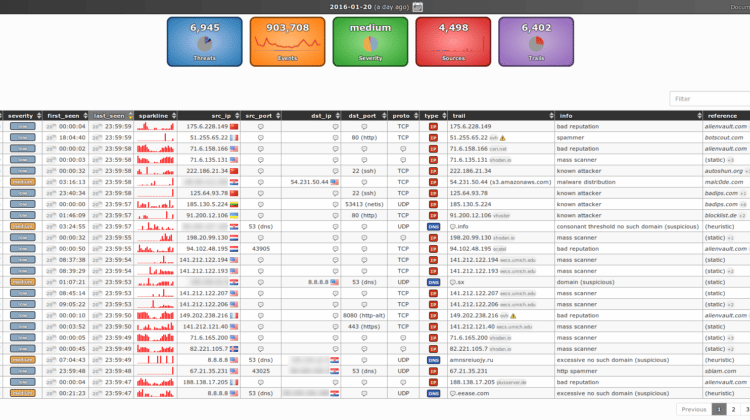Screen dimensions: 750x420
Task: Click ellipsis bubble before eease.com trail
Action: pyautogui.click(x=452, y=393)
